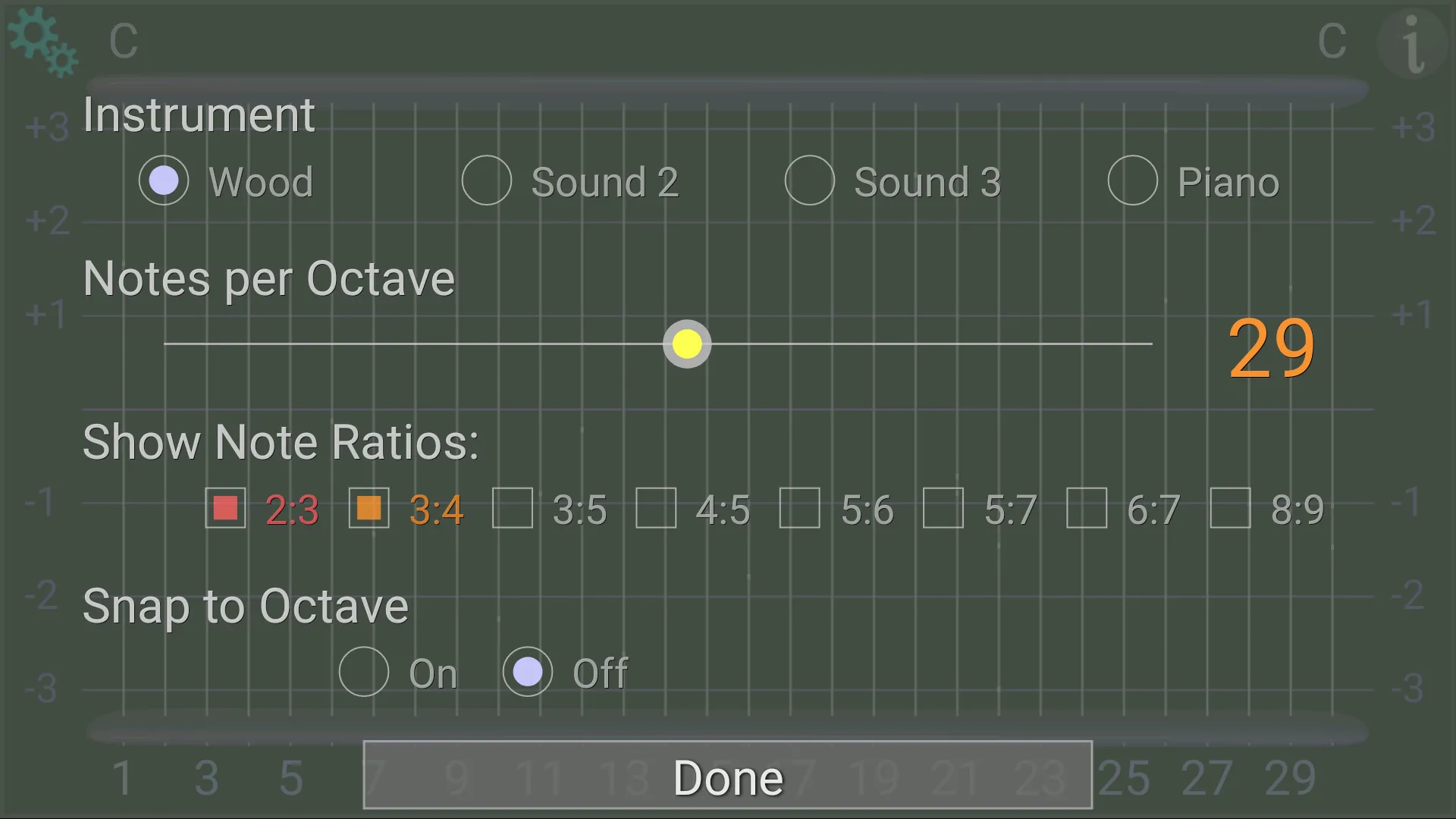
Task: Enable Snap to Octave On
Action: [364, 671]
